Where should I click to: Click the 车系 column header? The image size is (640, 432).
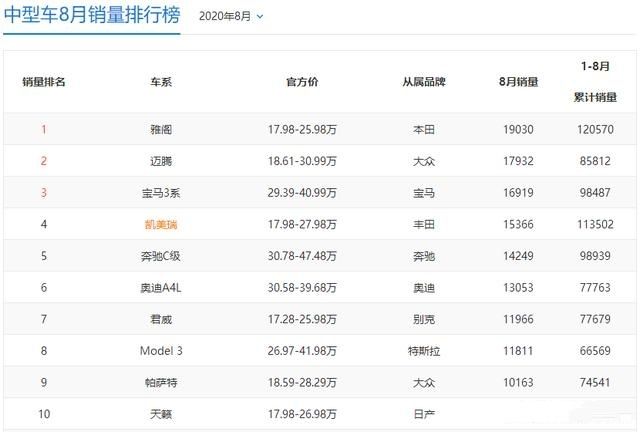161,82
